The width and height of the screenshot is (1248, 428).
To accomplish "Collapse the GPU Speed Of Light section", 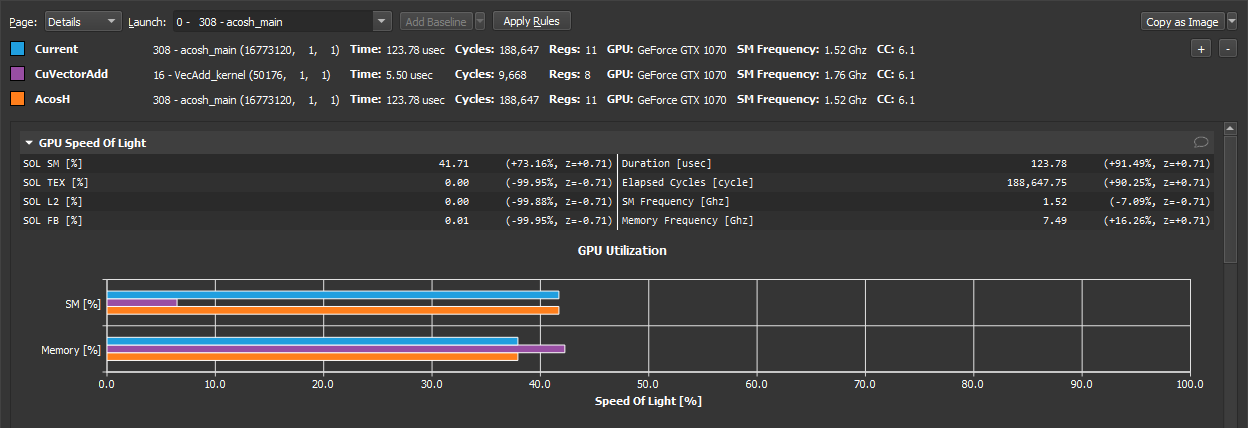I will coord(29,143).
